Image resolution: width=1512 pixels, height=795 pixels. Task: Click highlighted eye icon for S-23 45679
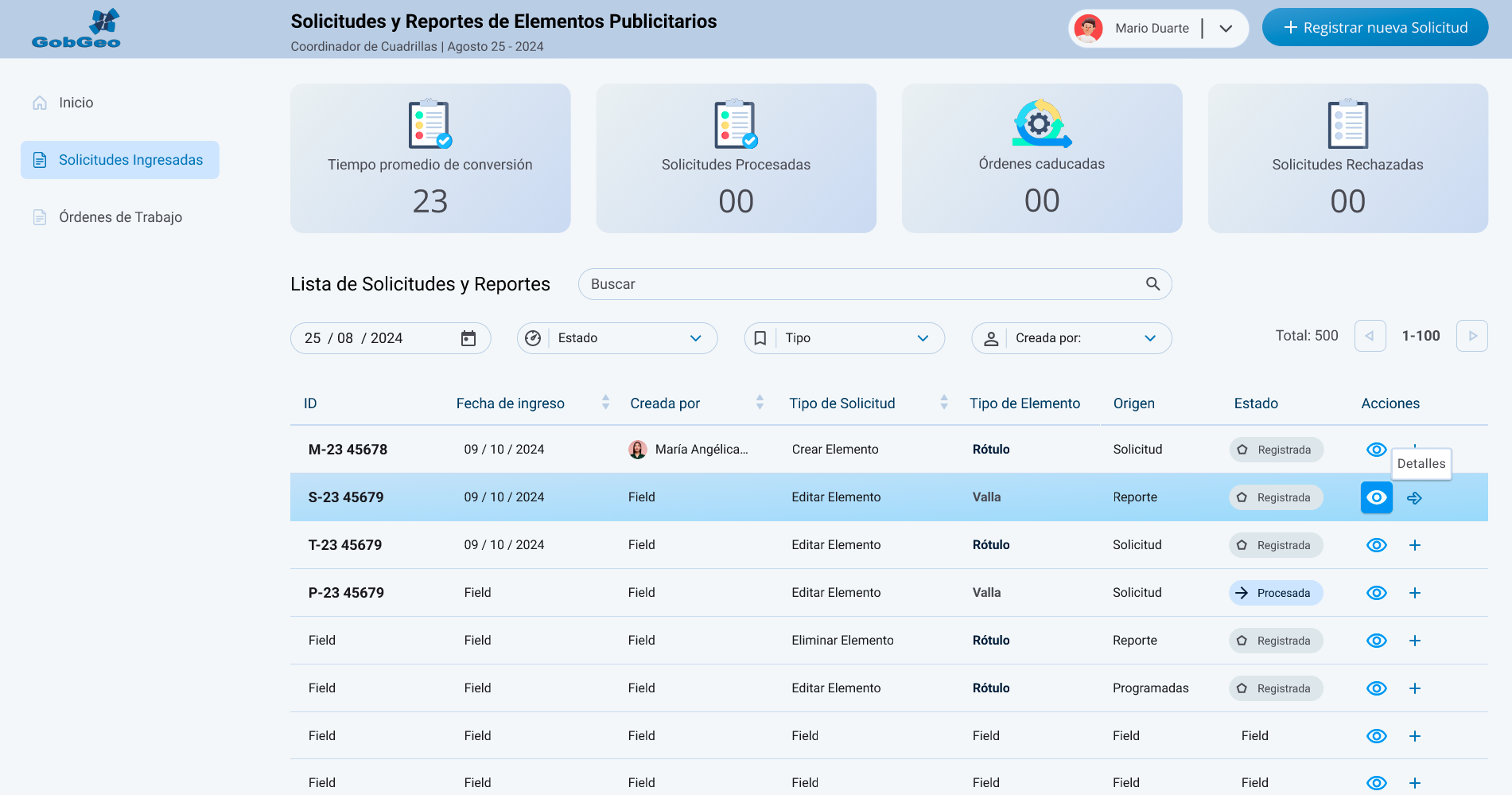(x=1376, y=498)
